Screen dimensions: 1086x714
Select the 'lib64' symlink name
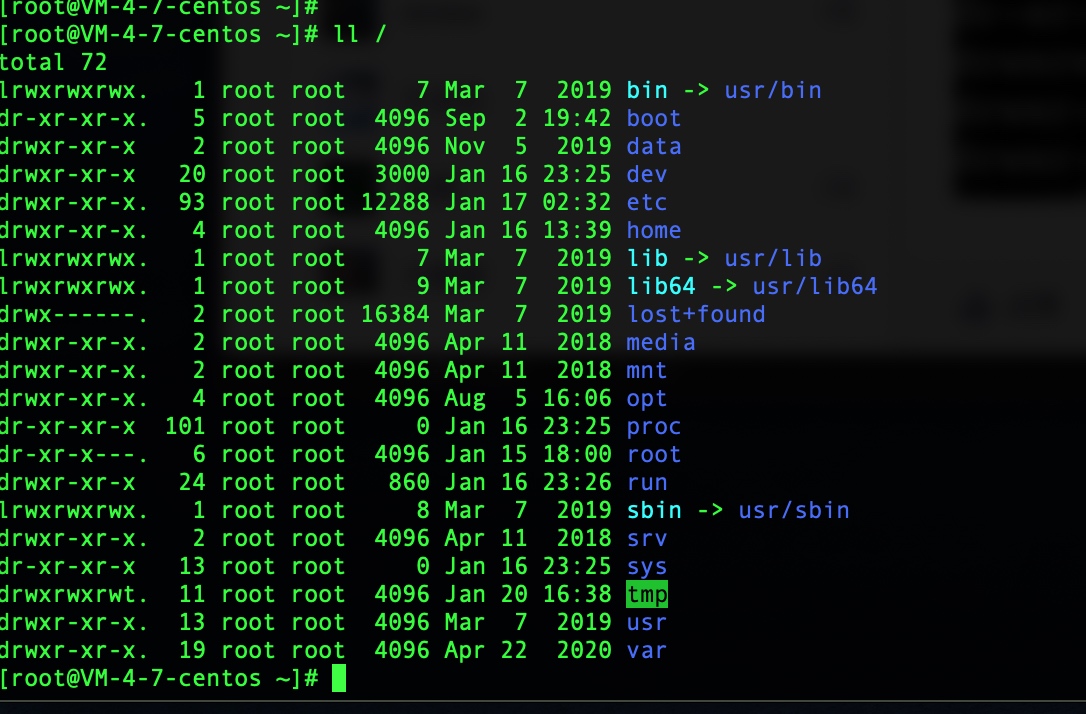[x=661, y=286]
